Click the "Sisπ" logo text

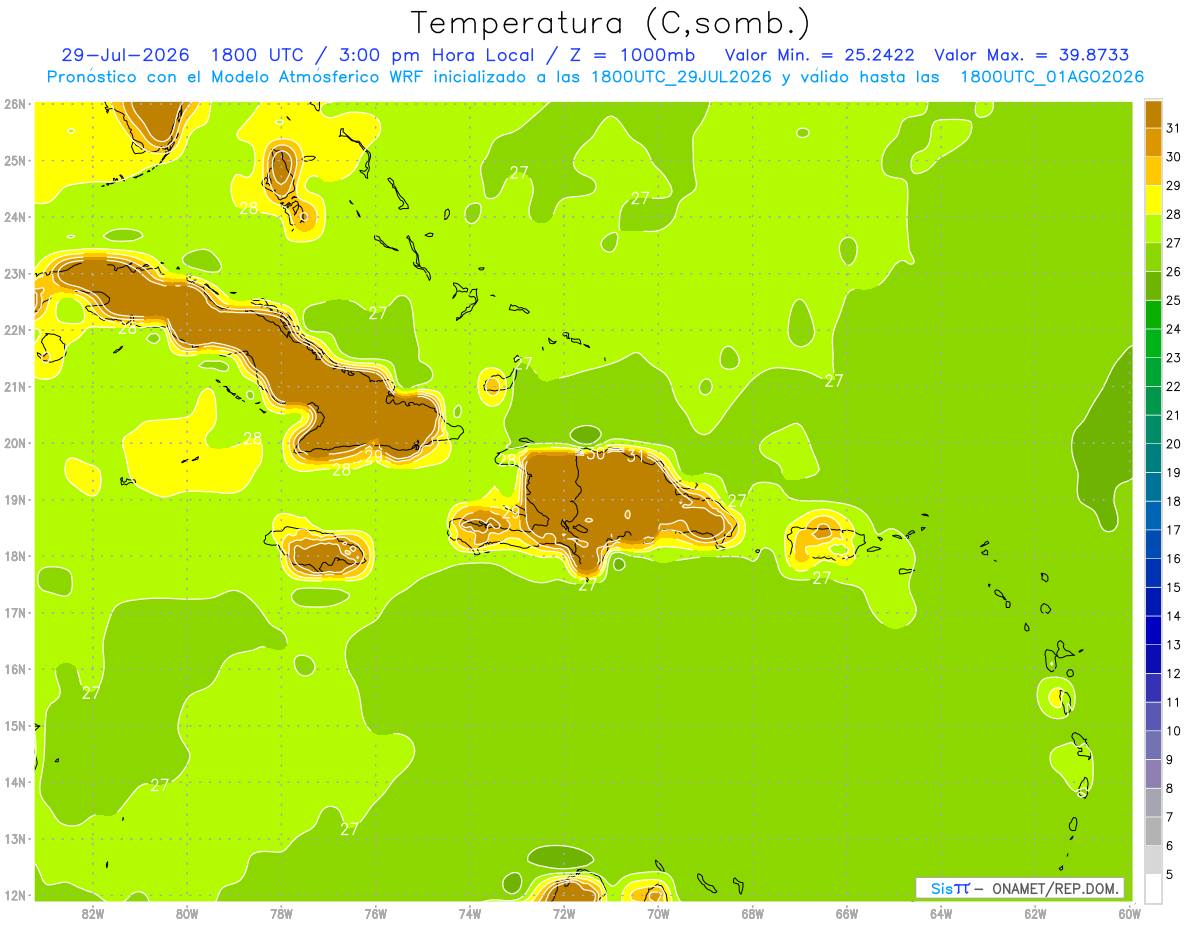pyautogui.click(x=950, y=888)
